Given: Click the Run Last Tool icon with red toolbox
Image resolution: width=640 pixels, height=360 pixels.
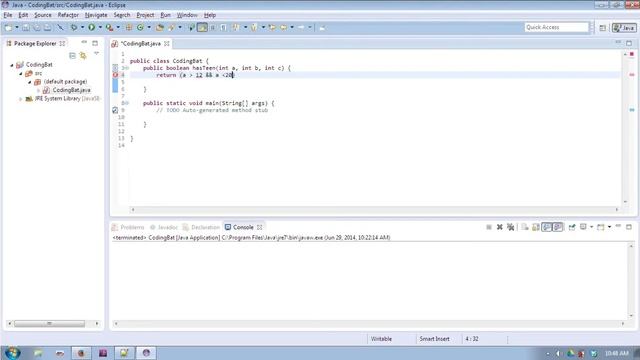Looking at the screenshot, I should click(x=109, y=27).
